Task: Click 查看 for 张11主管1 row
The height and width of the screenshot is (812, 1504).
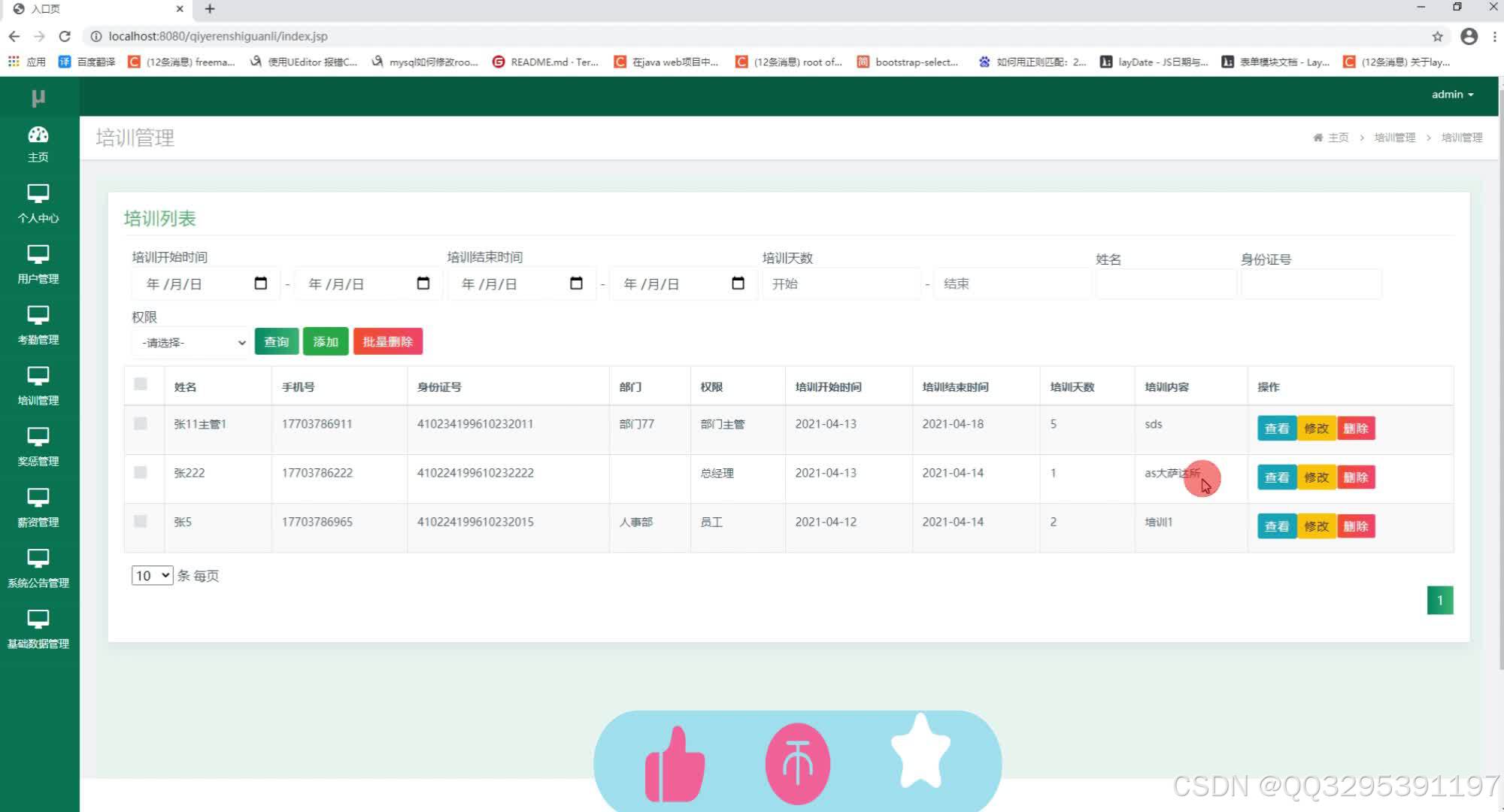Action: [1277, 429]
